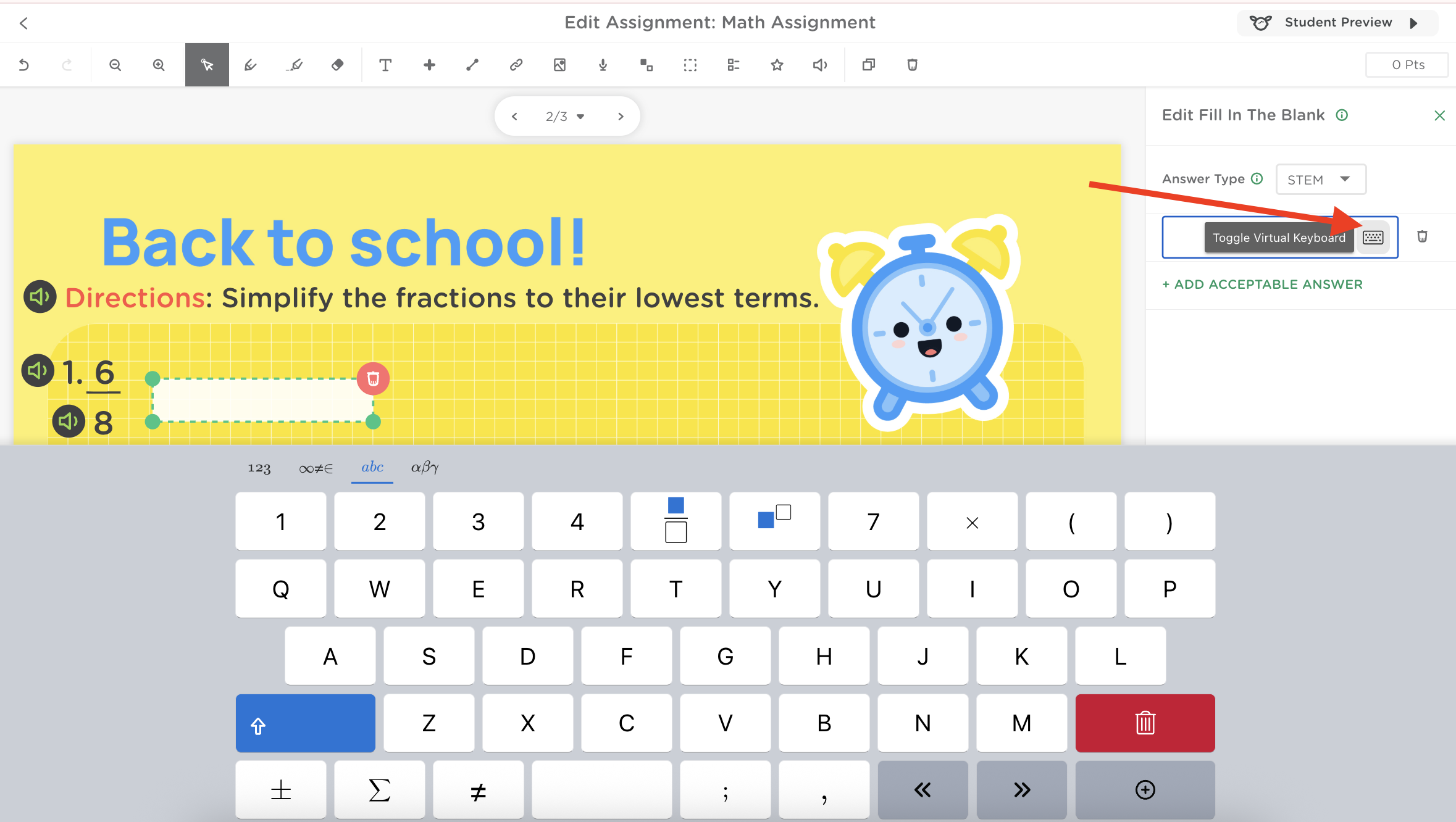Tap the move cursor left « key
1456x822 pixels.
(923, 790)
